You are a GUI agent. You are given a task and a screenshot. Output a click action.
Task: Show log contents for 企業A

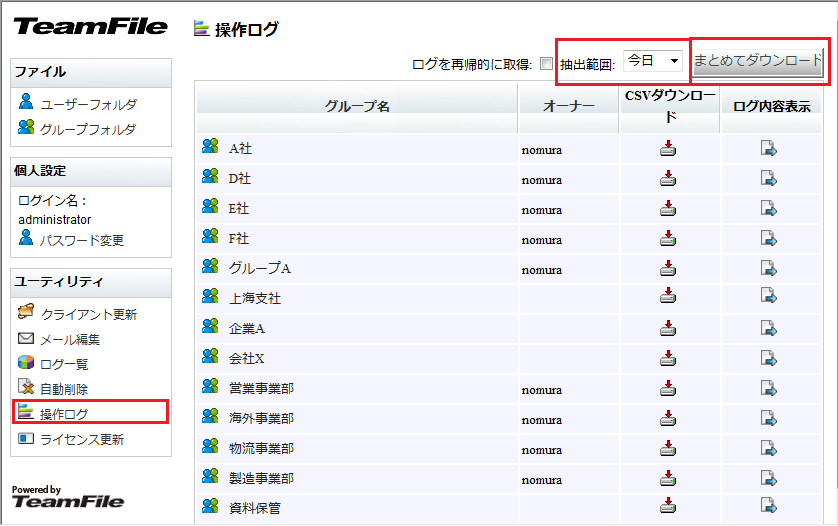coord(768,328)
